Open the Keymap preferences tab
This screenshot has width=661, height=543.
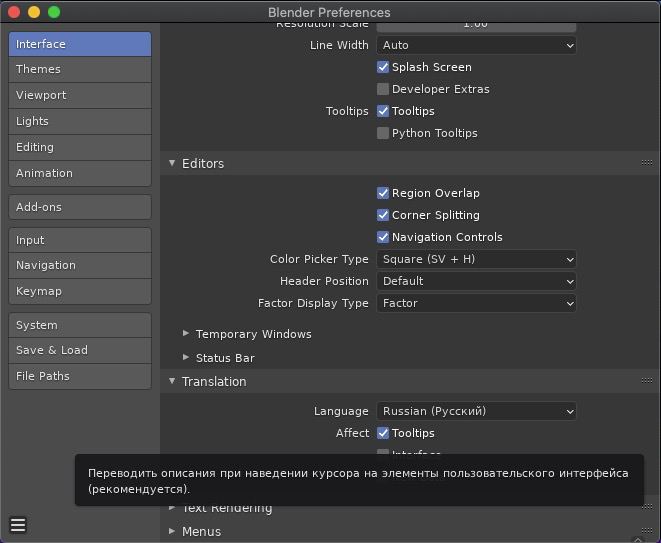80,291
